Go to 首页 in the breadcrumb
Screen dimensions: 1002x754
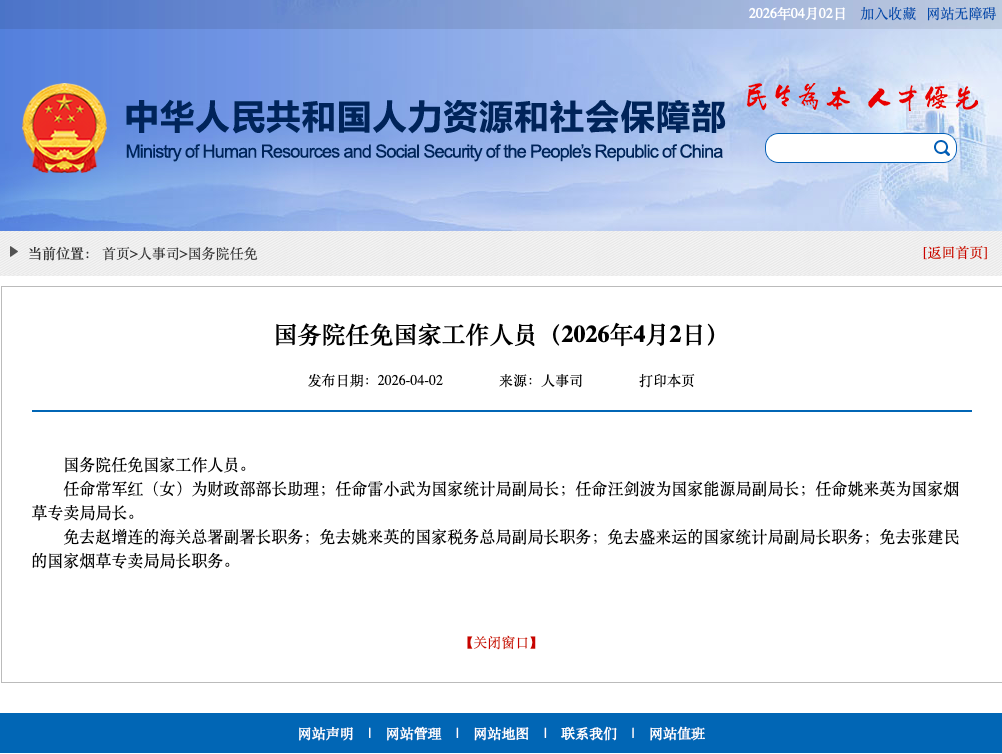[x=116, y=254]
